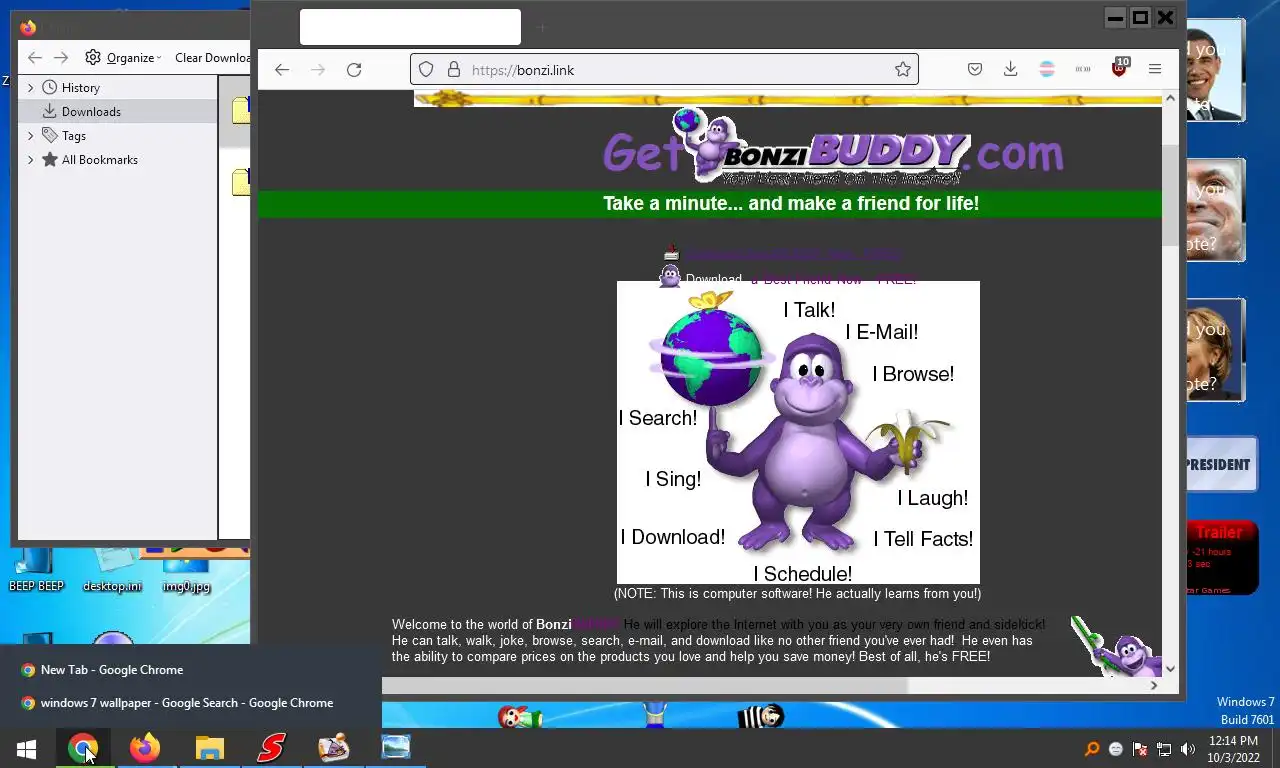
Task: Open the Firefox Downloads panel arrow
Action: pos(1011,70)
